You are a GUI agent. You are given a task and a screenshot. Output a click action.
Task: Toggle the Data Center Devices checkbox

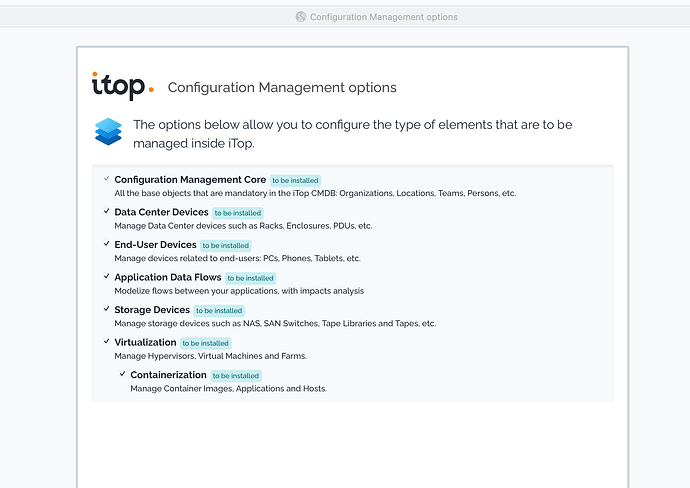pyautogui.click(x=106, y=211)
